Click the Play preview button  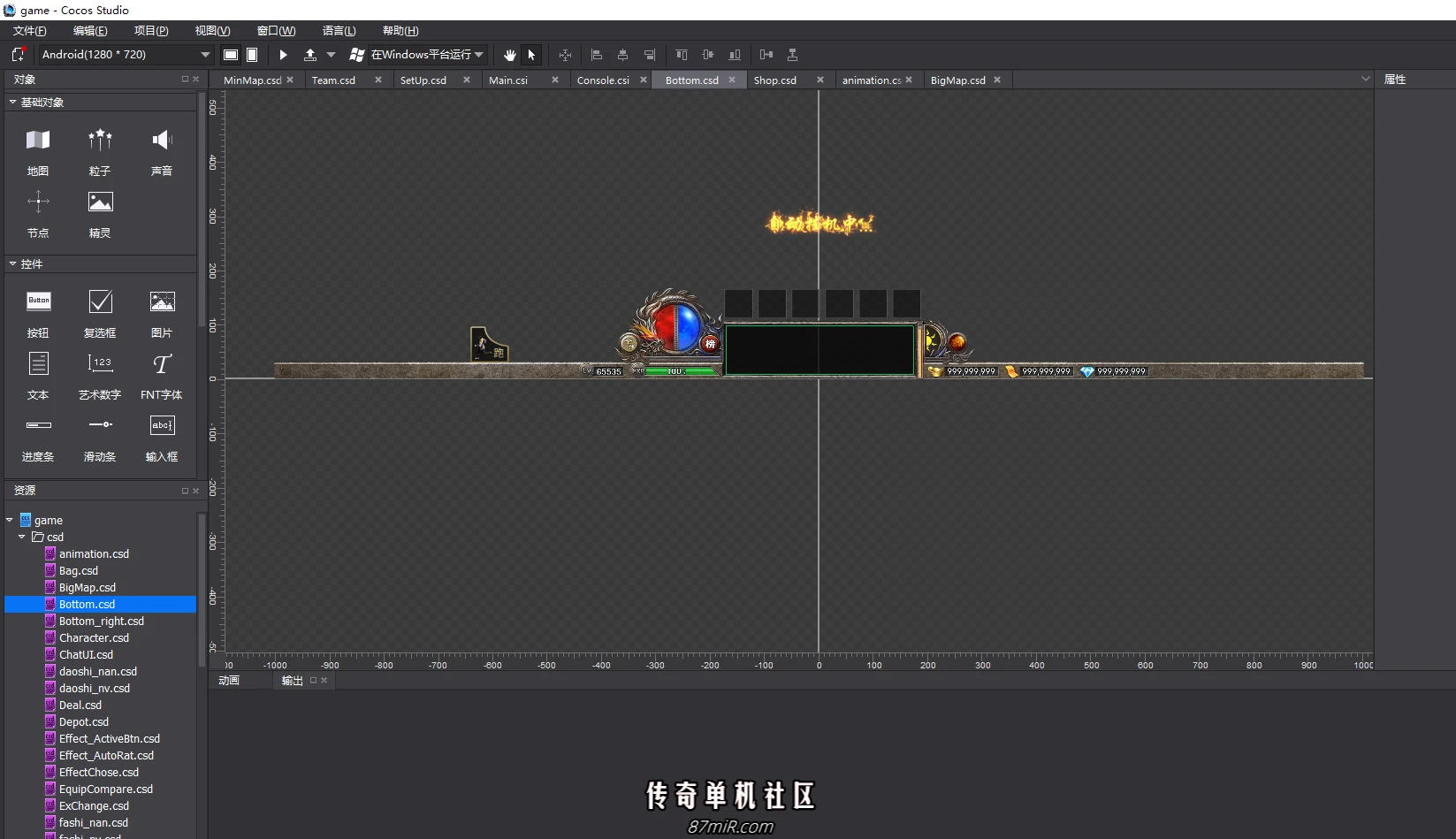283,55
